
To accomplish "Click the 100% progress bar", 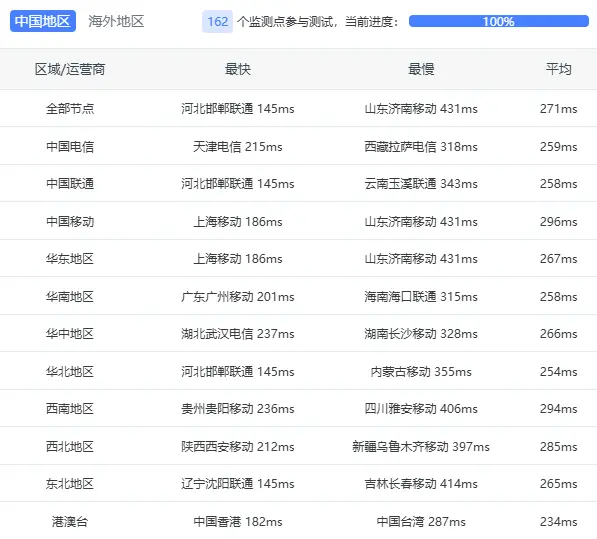I will tap(498, 21).
